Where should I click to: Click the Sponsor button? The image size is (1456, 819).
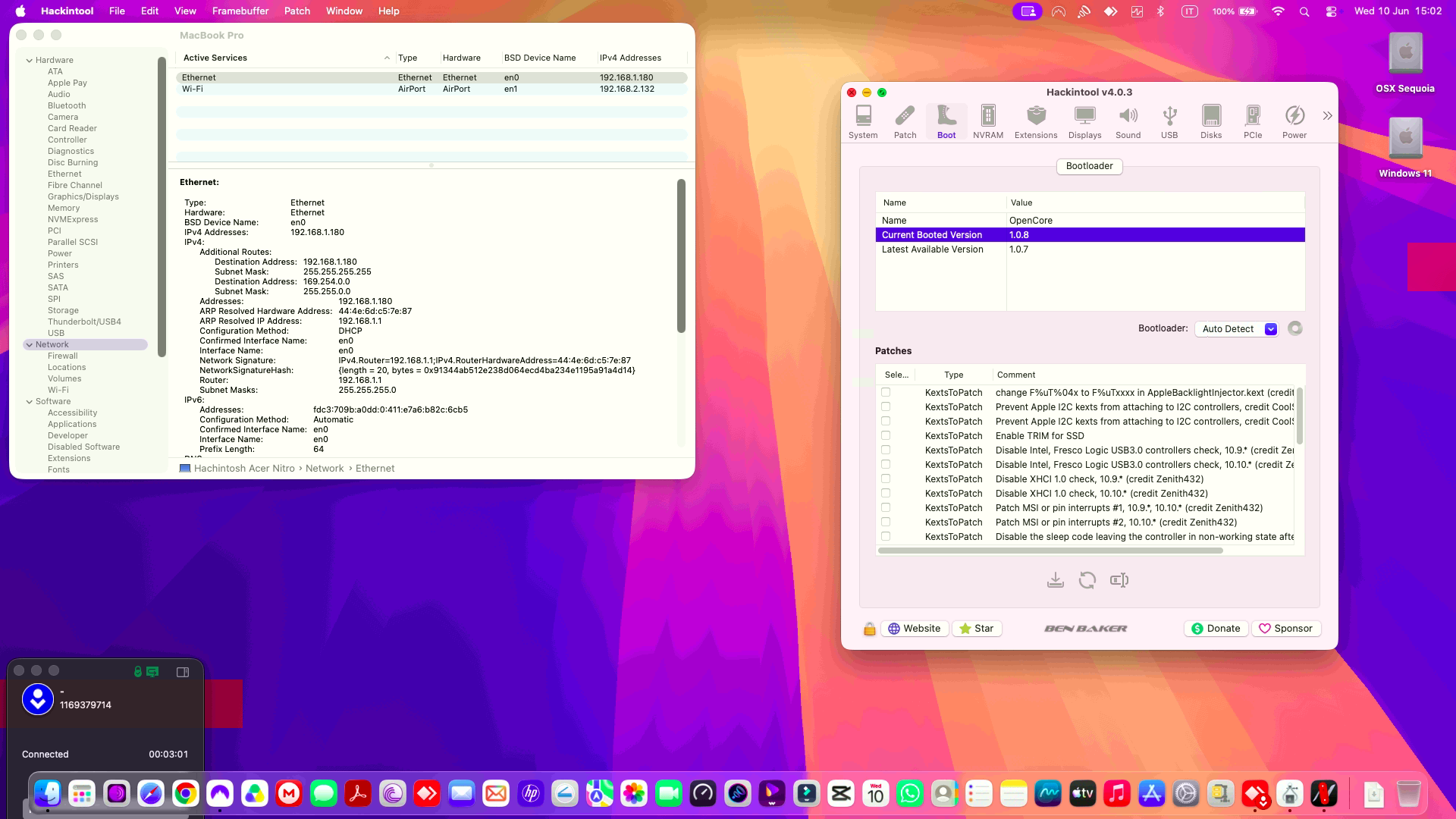coord(1286,629)
